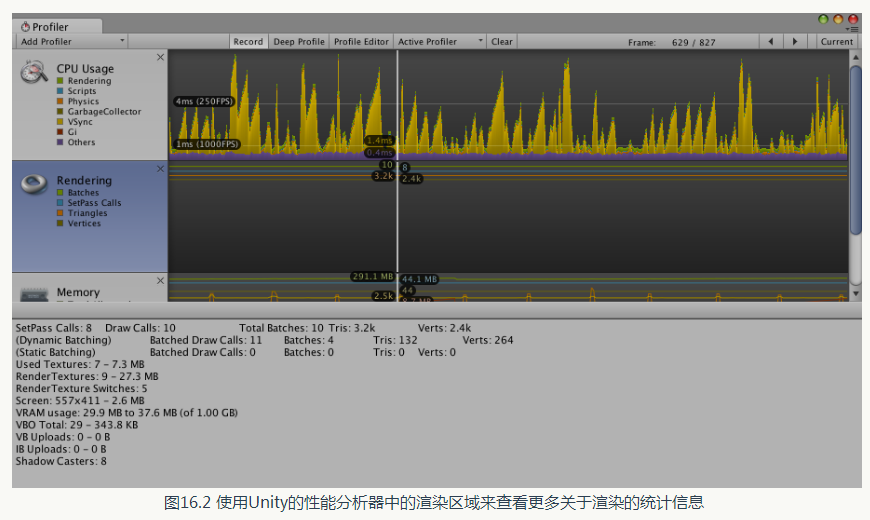Go to previous frame arrow

point(771,42)
